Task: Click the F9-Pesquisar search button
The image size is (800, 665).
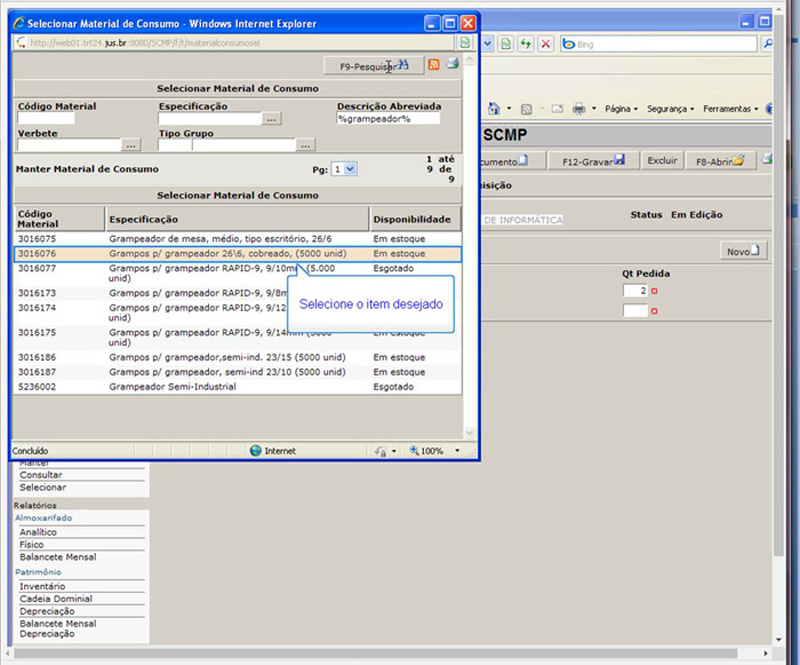Action: point(374,66)
